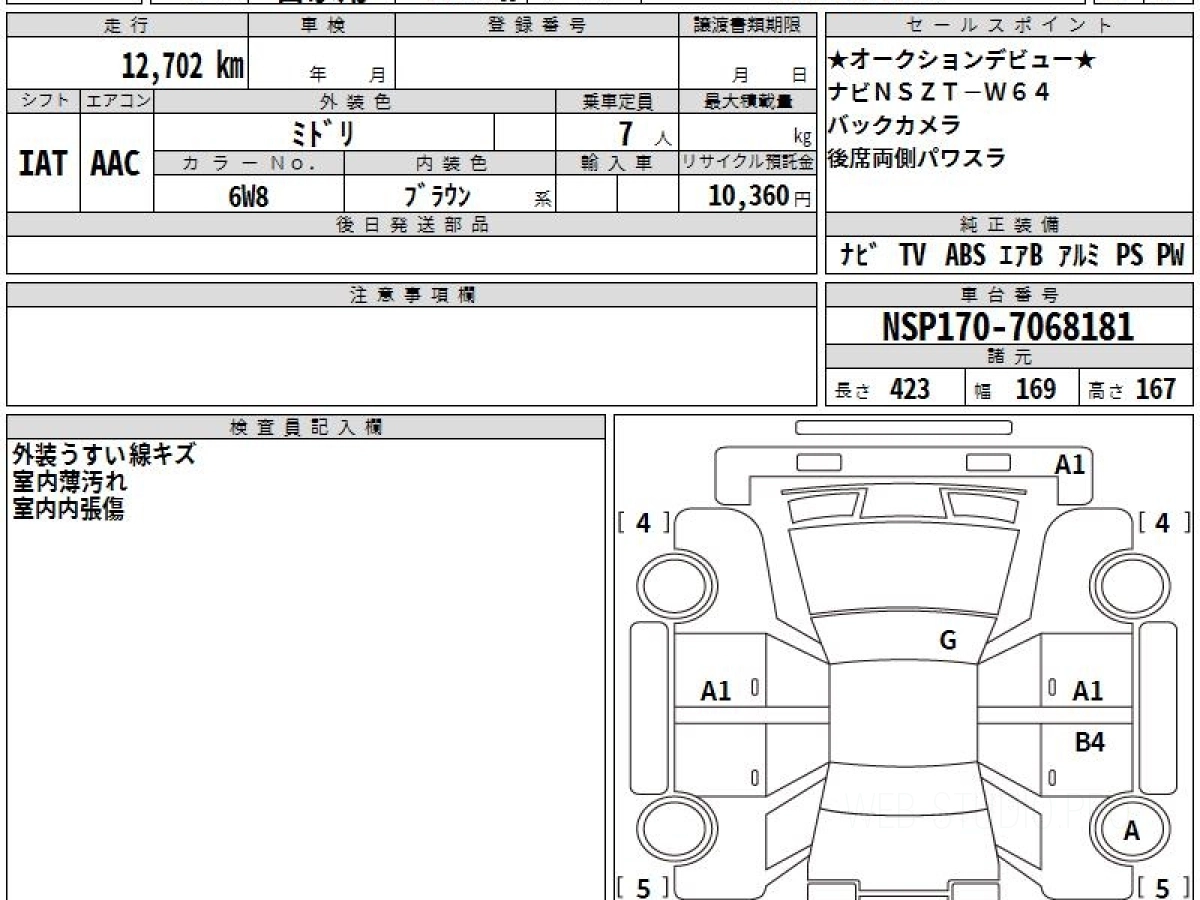Select inspector note 外装うすい線キズ
Viewport: 1200px width, 900px height.
[x=103, y=454]
